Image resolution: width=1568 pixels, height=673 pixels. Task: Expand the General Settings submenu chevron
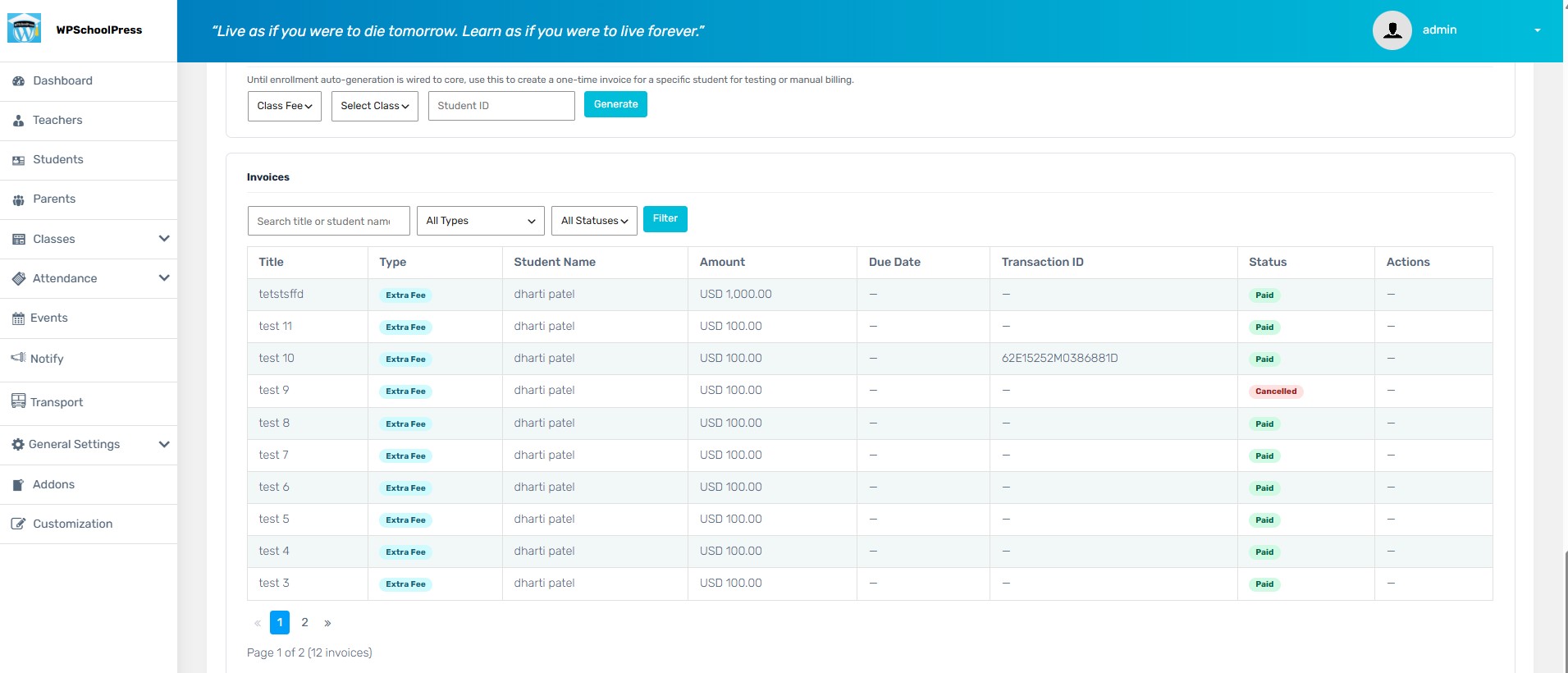[164, 444]
